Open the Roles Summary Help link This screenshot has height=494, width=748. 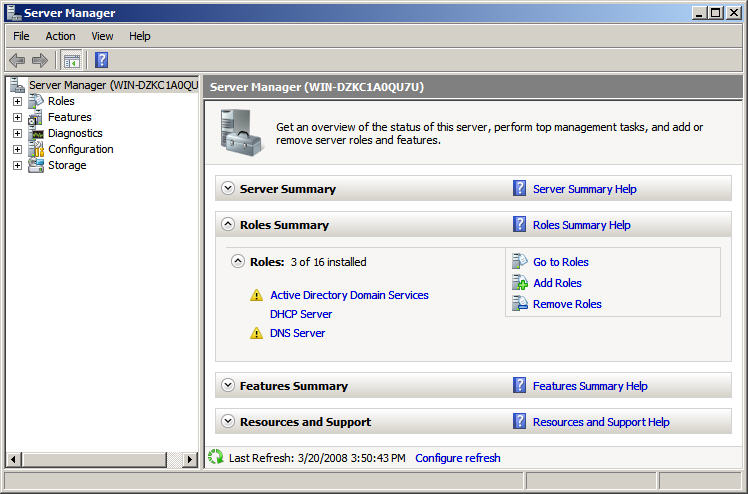click(582, 225)
